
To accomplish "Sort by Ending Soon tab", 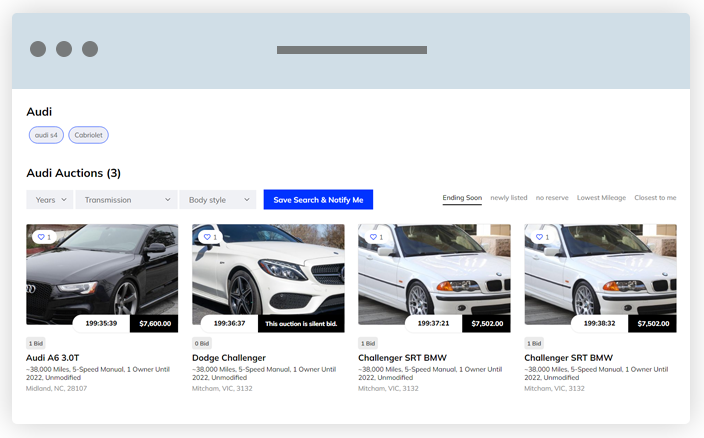I will 462,198.
